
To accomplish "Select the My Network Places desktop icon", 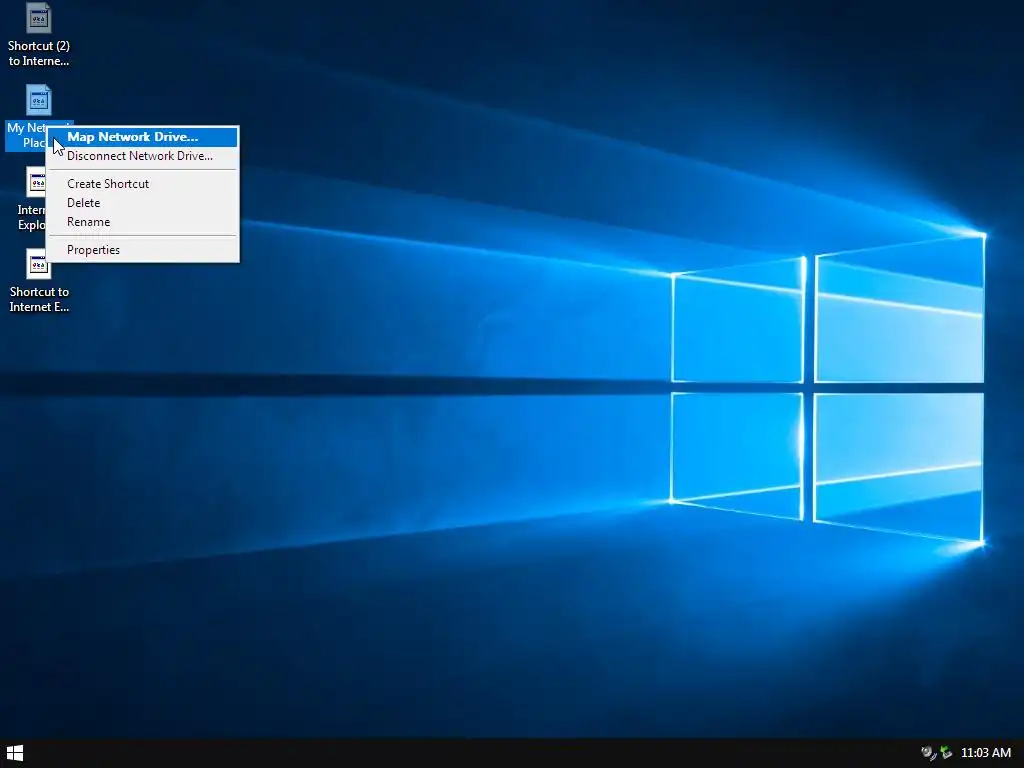I will pyautogui.click(x=39, y=101).
